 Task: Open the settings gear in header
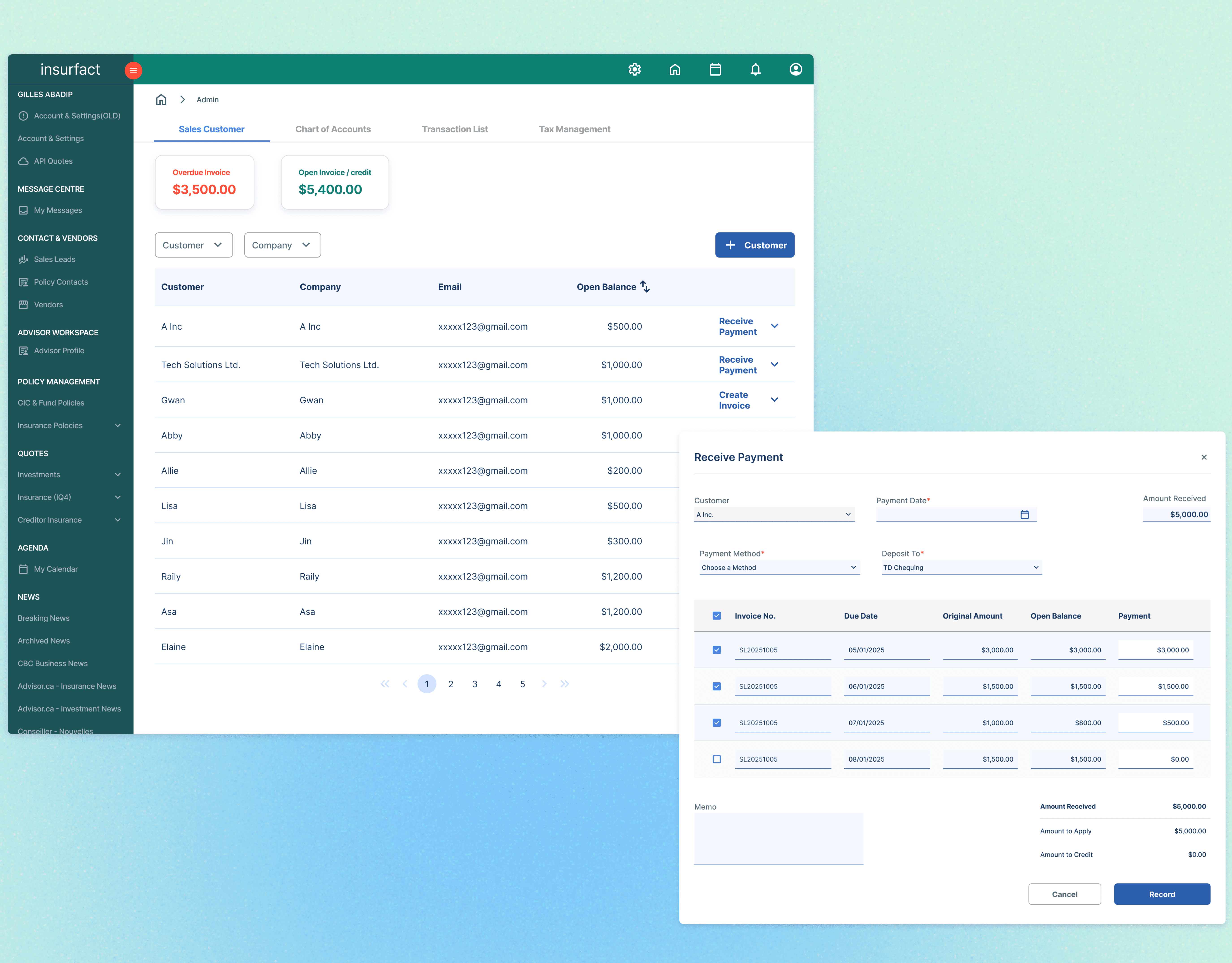(x=635, y=69)
